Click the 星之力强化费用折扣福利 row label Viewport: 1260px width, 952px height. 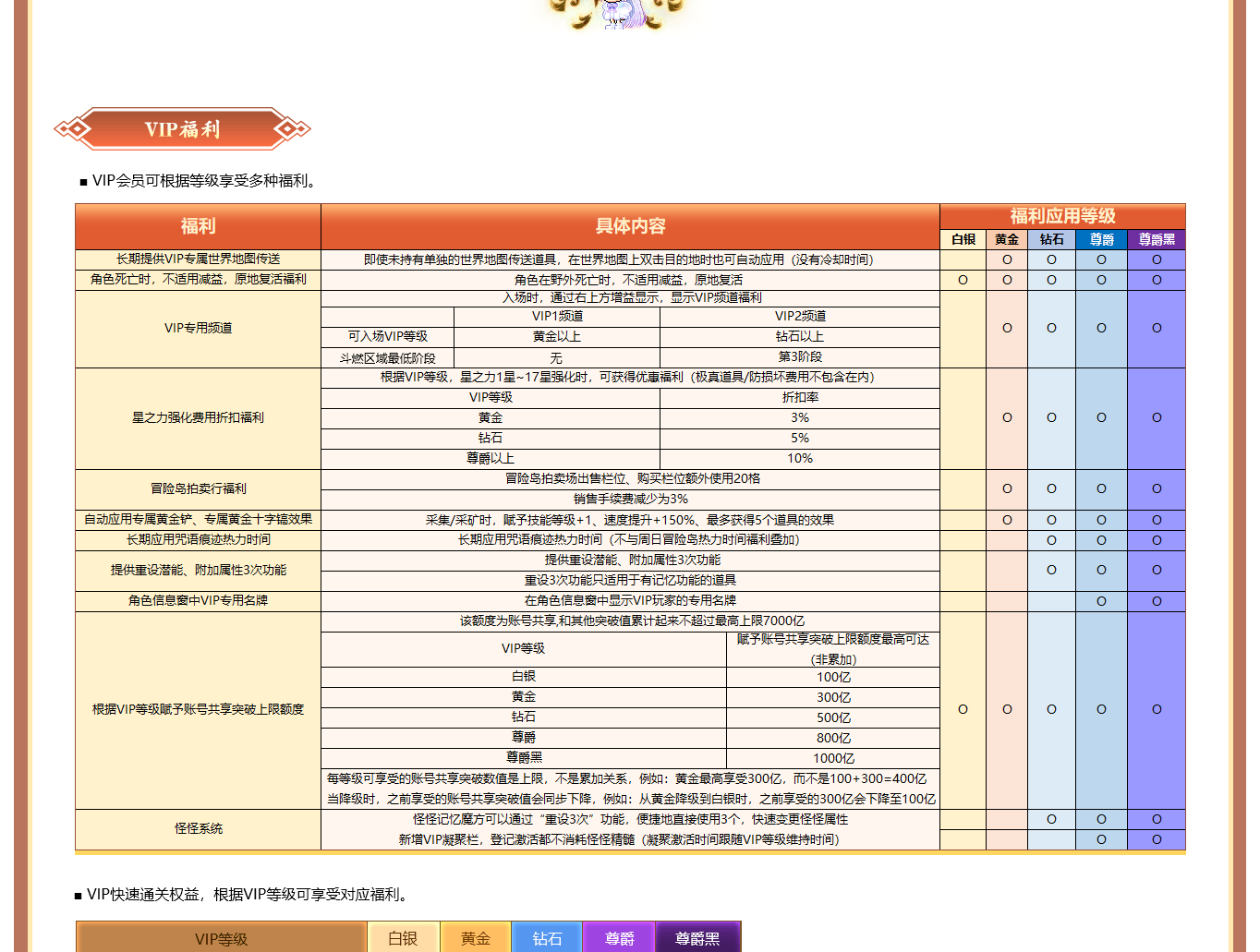(198, 417)
